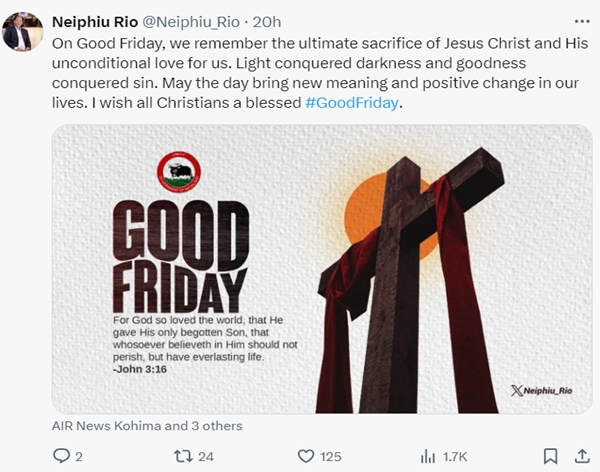The height and width of the screenshot is (472, 600).
Task: Click the tweet body text
Action: coord(320,73)
